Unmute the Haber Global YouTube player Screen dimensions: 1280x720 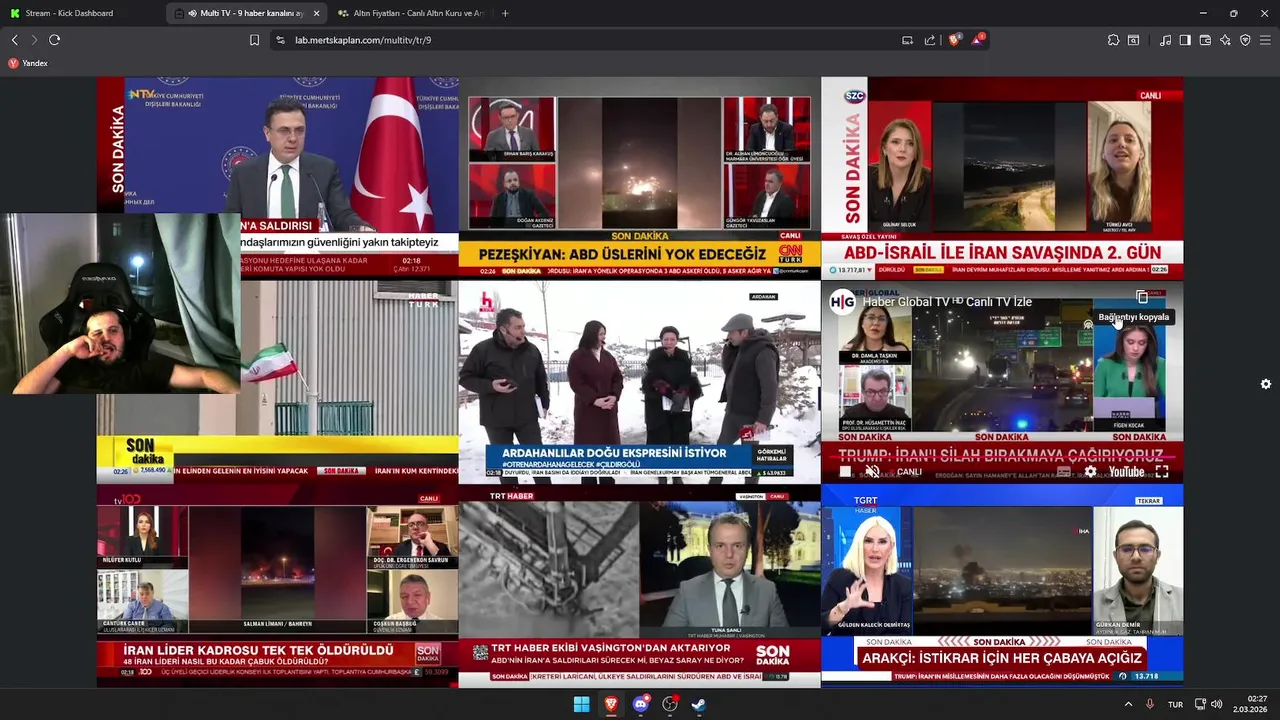[872, 472]
